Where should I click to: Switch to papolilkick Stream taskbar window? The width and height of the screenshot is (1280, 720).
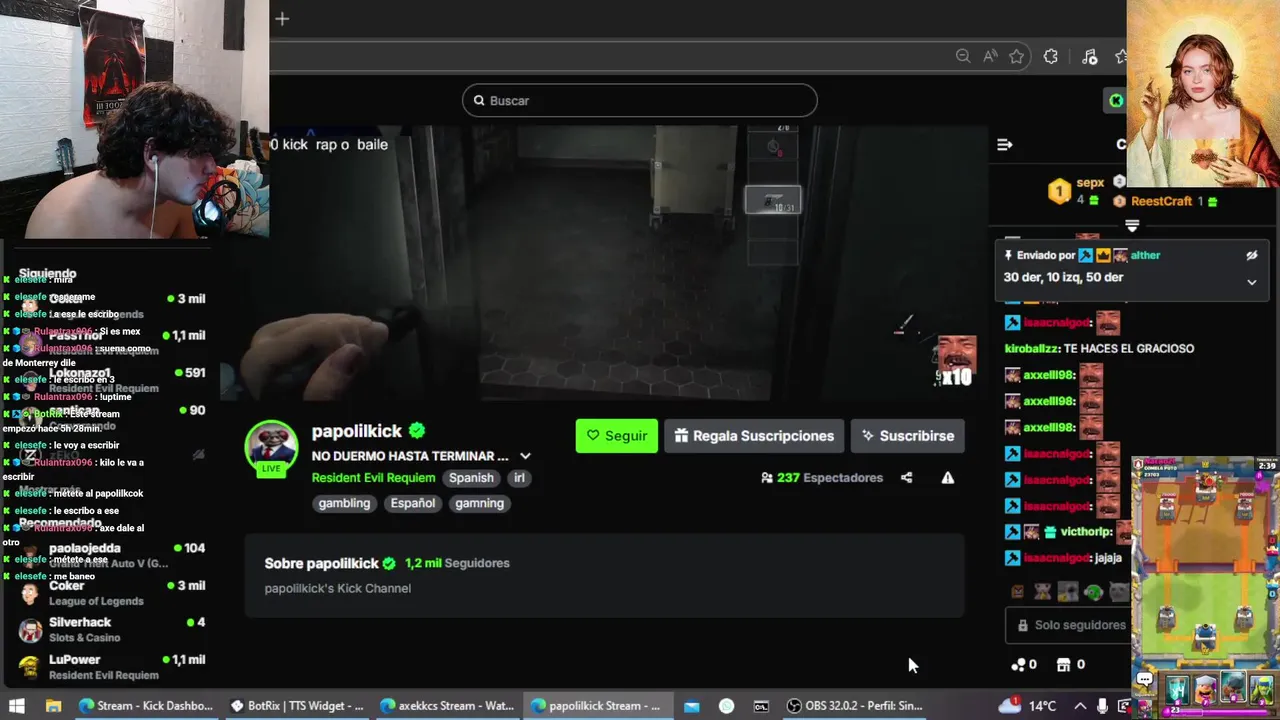point(597,706)
